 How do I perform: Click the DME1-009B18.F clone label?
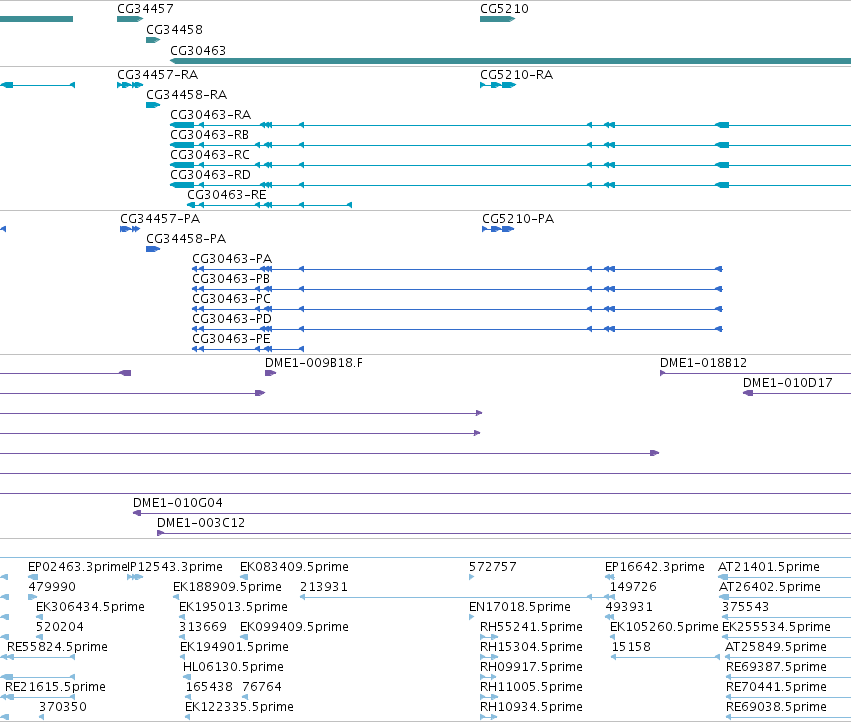(x=314, y=363)
